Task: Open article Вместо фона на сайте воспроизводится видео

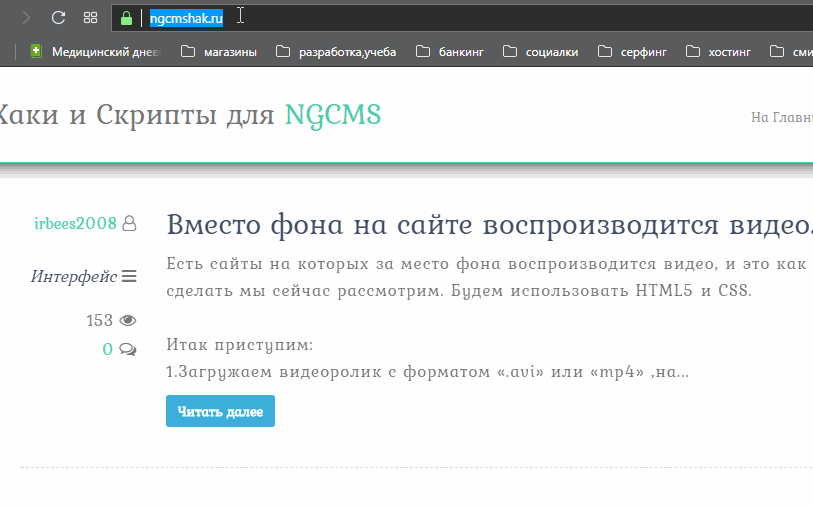Action: pos(489,225)
